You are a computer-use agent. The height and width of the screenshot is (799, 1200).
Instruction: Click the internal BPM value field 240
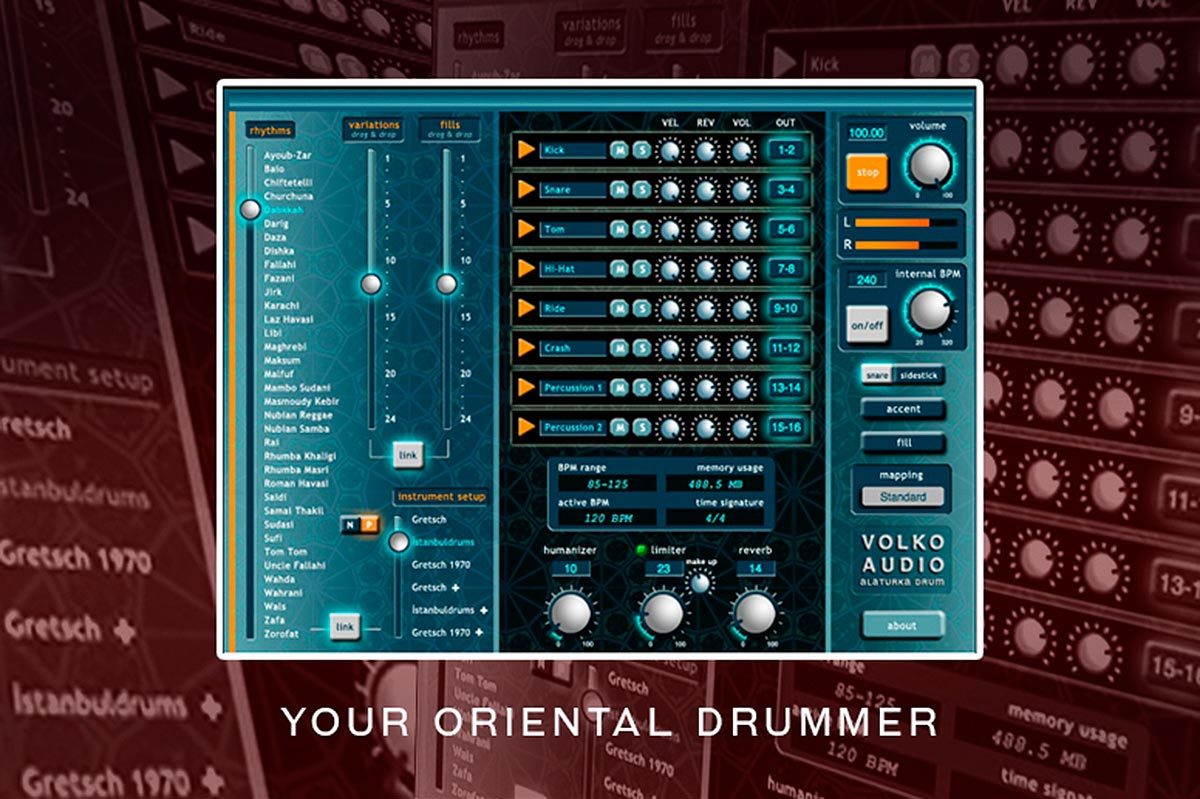866,280
